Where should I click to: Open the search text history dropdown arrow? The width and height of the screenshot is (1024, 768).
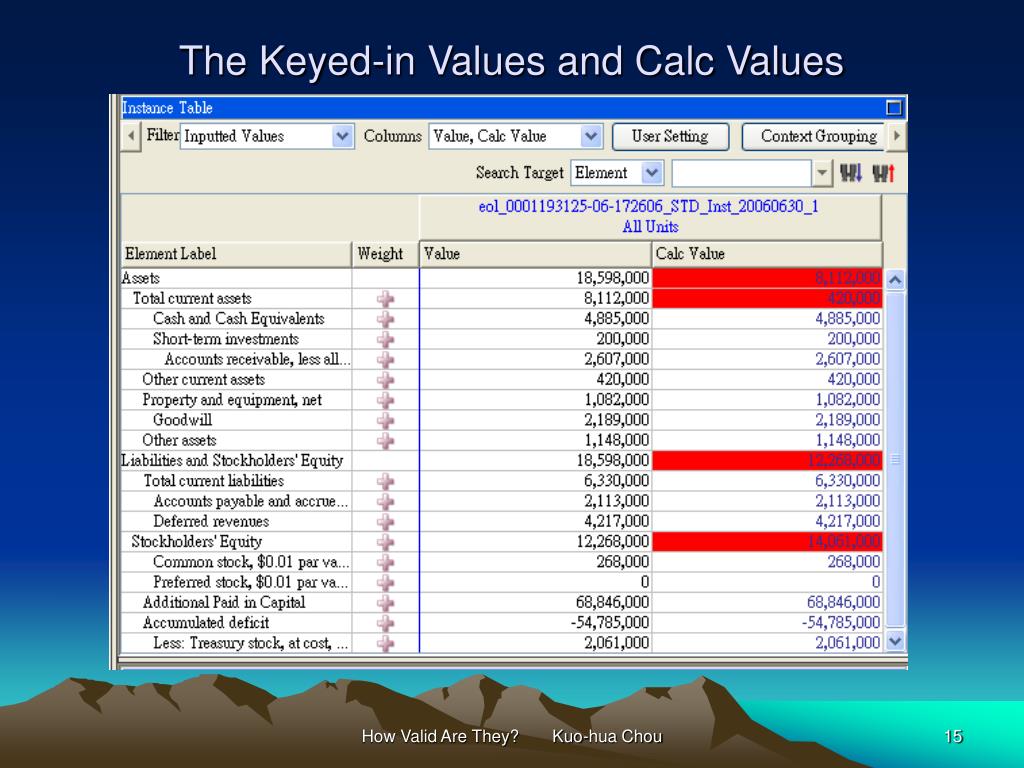click(x=822, y=173)
